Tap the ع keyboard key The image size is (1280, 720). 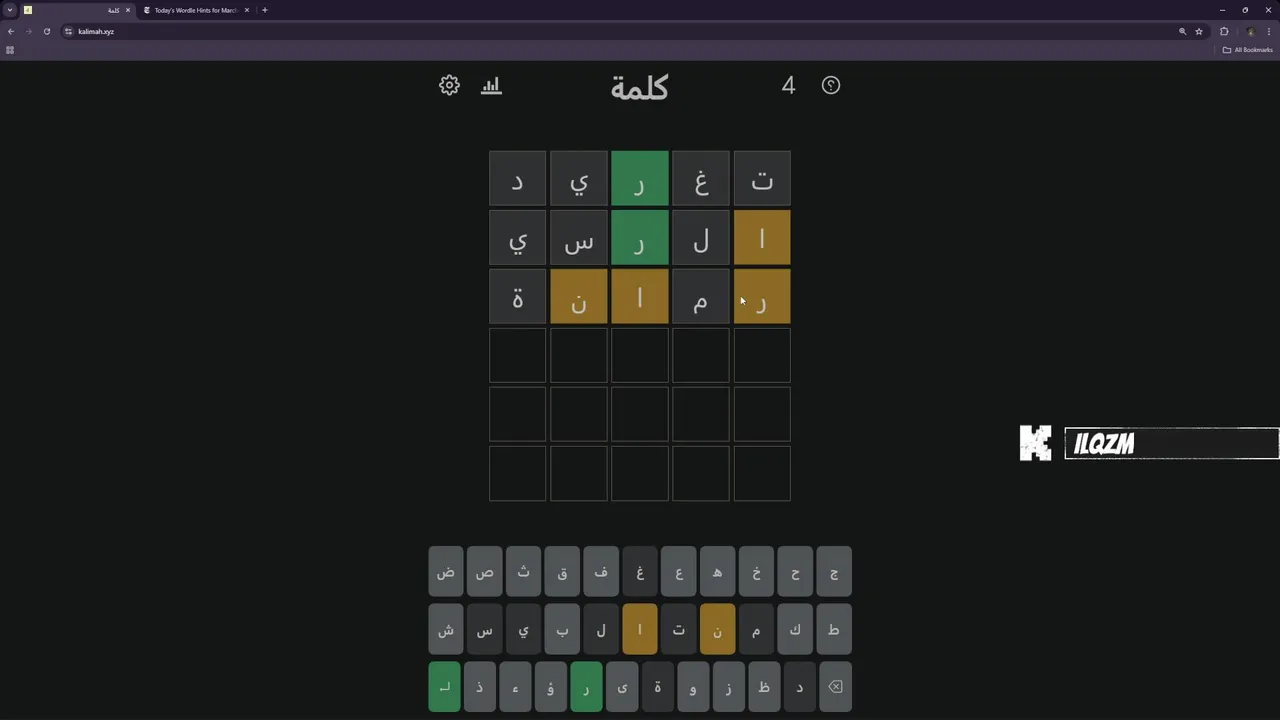(x=678, y=572)
